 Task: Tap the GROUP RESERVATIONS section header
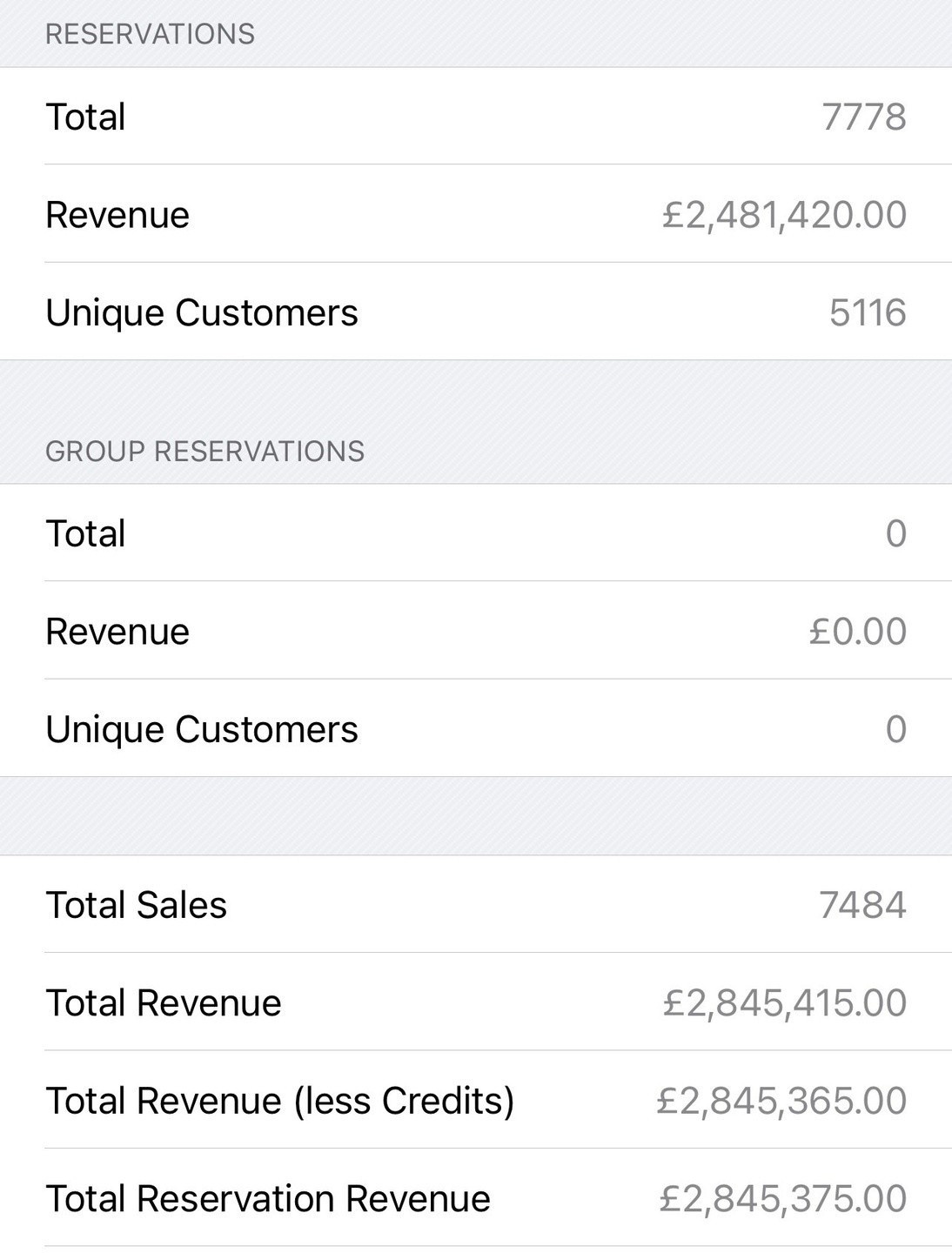click(204, 451)
